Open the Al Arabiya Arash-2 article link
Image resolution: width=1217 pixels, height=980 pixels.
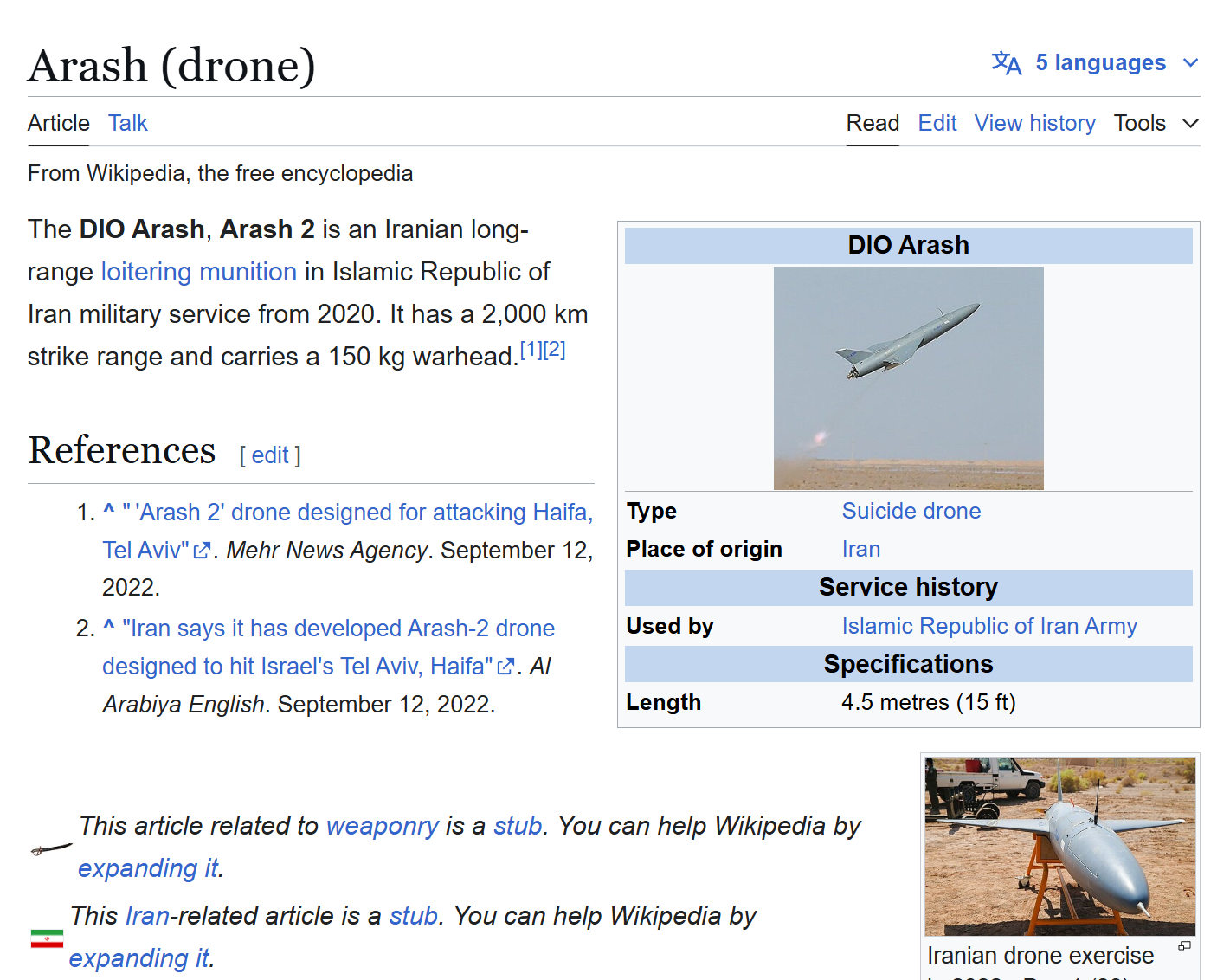coord(329,647)
